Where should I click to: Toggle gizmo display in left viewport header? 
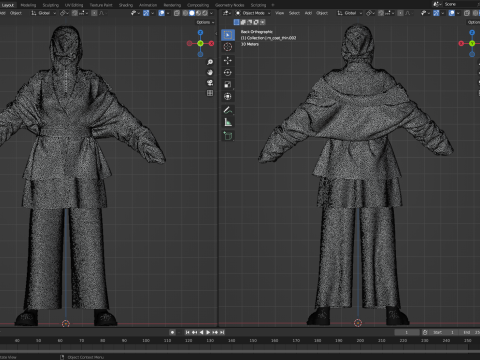coord(146,13)
